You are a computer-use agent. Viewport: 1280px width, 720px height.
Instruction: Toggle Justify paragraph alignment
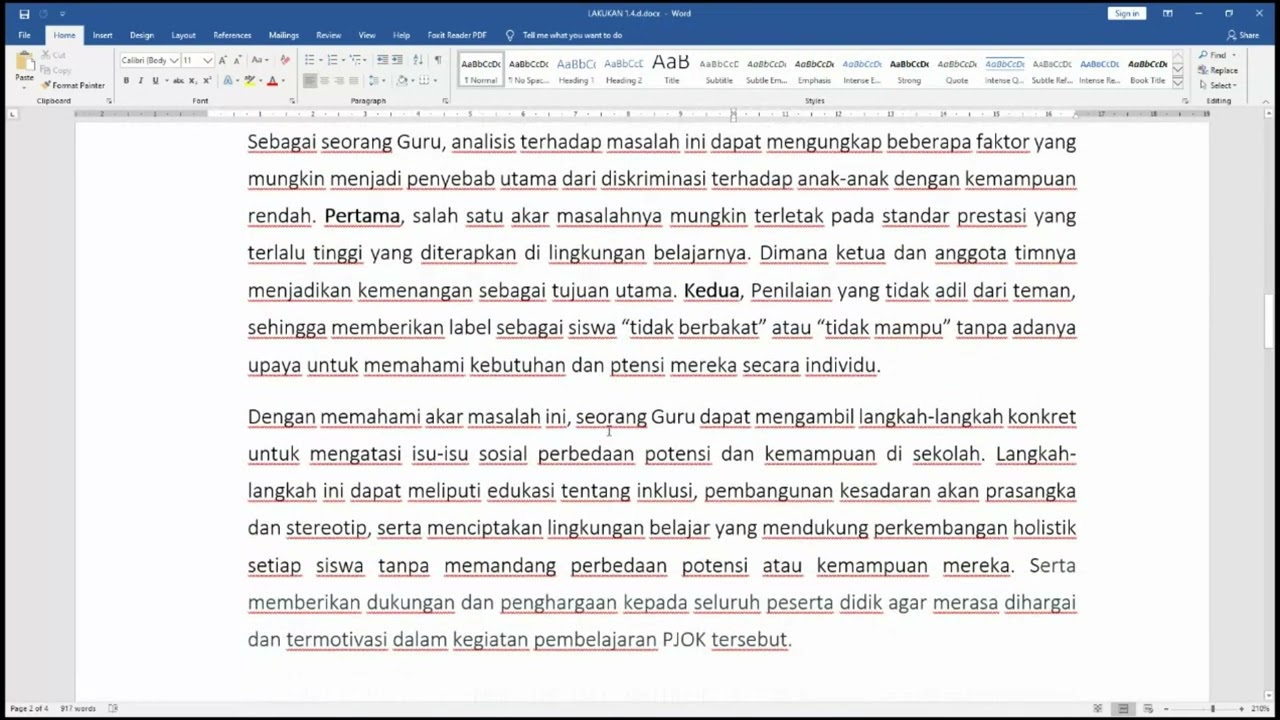[353, 80]
